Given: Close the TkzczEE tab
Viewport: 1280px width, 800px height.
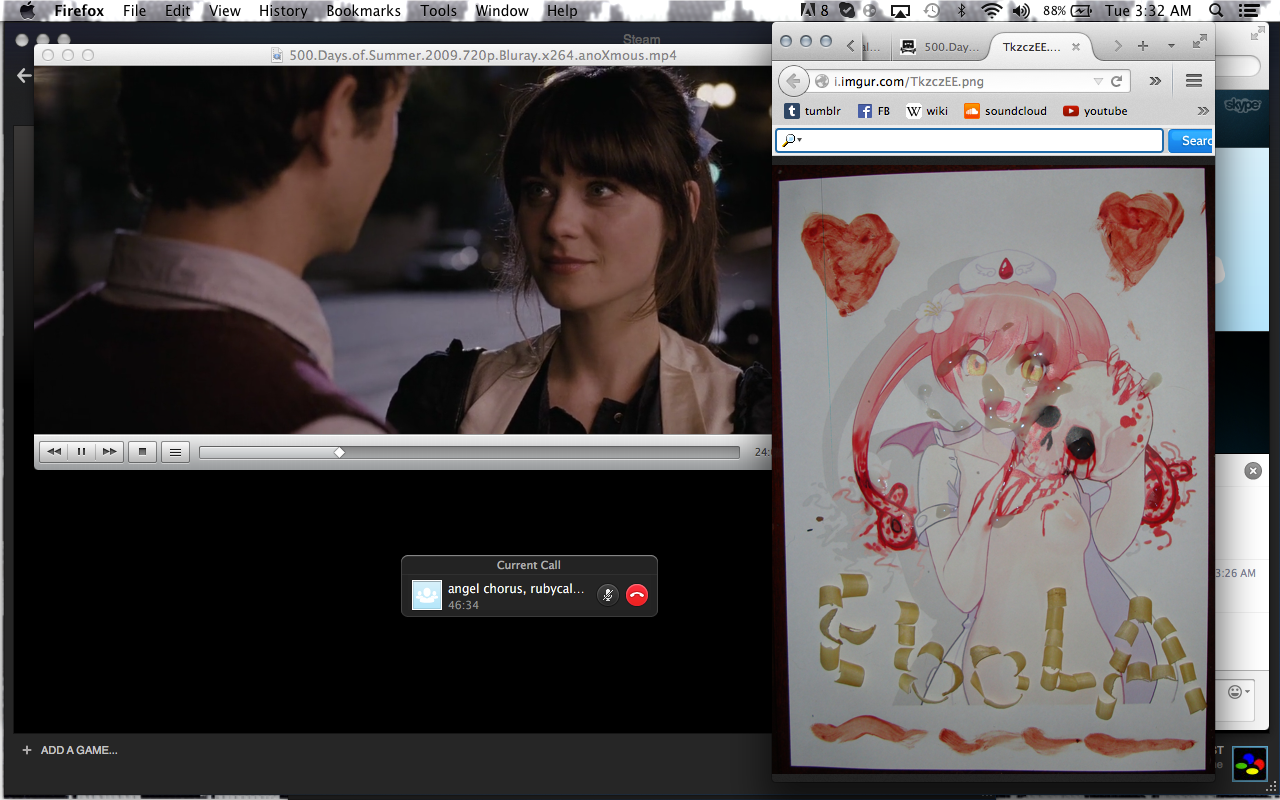Looking at the screenshot, I should click(x=1076, y=46).
